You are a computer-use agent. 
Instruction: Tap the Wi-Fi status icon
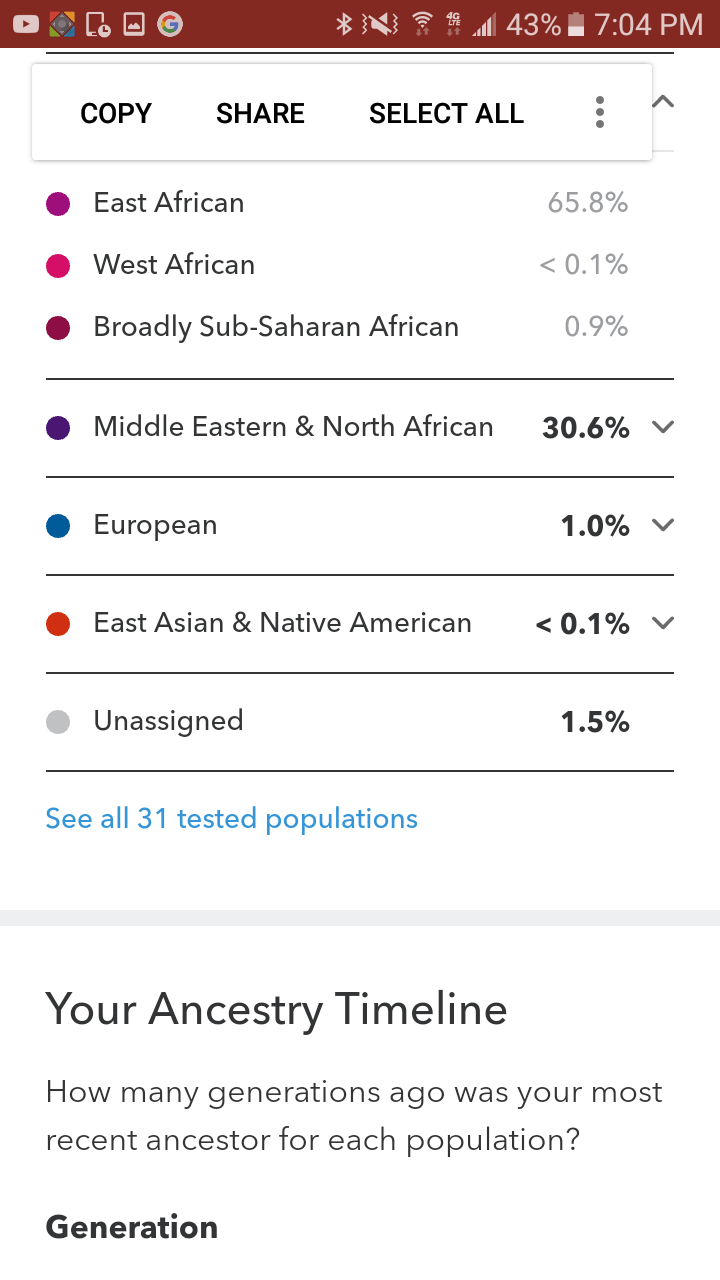click(x=423, y=24)
